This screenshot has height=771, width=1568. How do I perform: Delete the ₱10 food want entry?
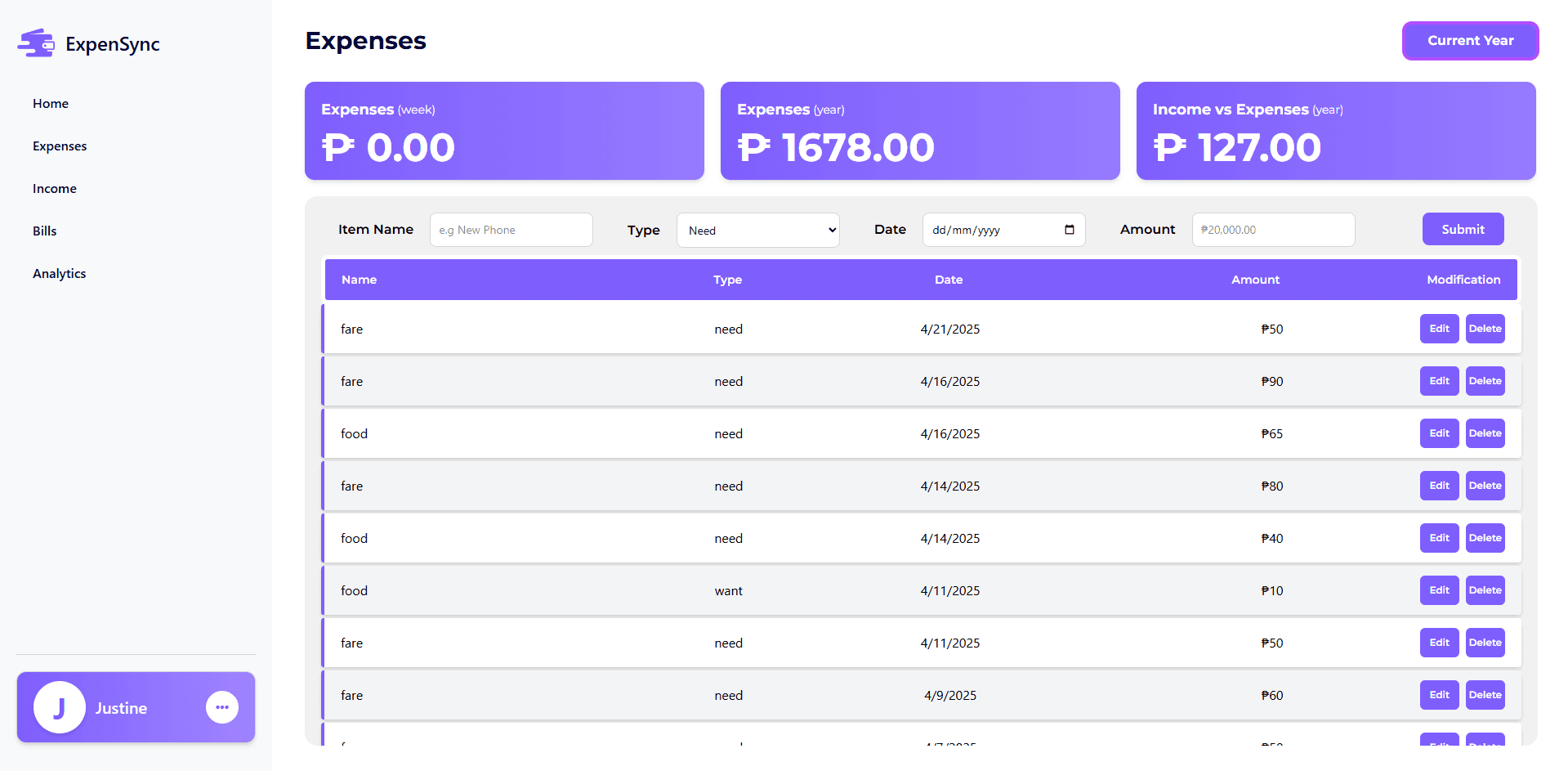tap(1484, 590)
